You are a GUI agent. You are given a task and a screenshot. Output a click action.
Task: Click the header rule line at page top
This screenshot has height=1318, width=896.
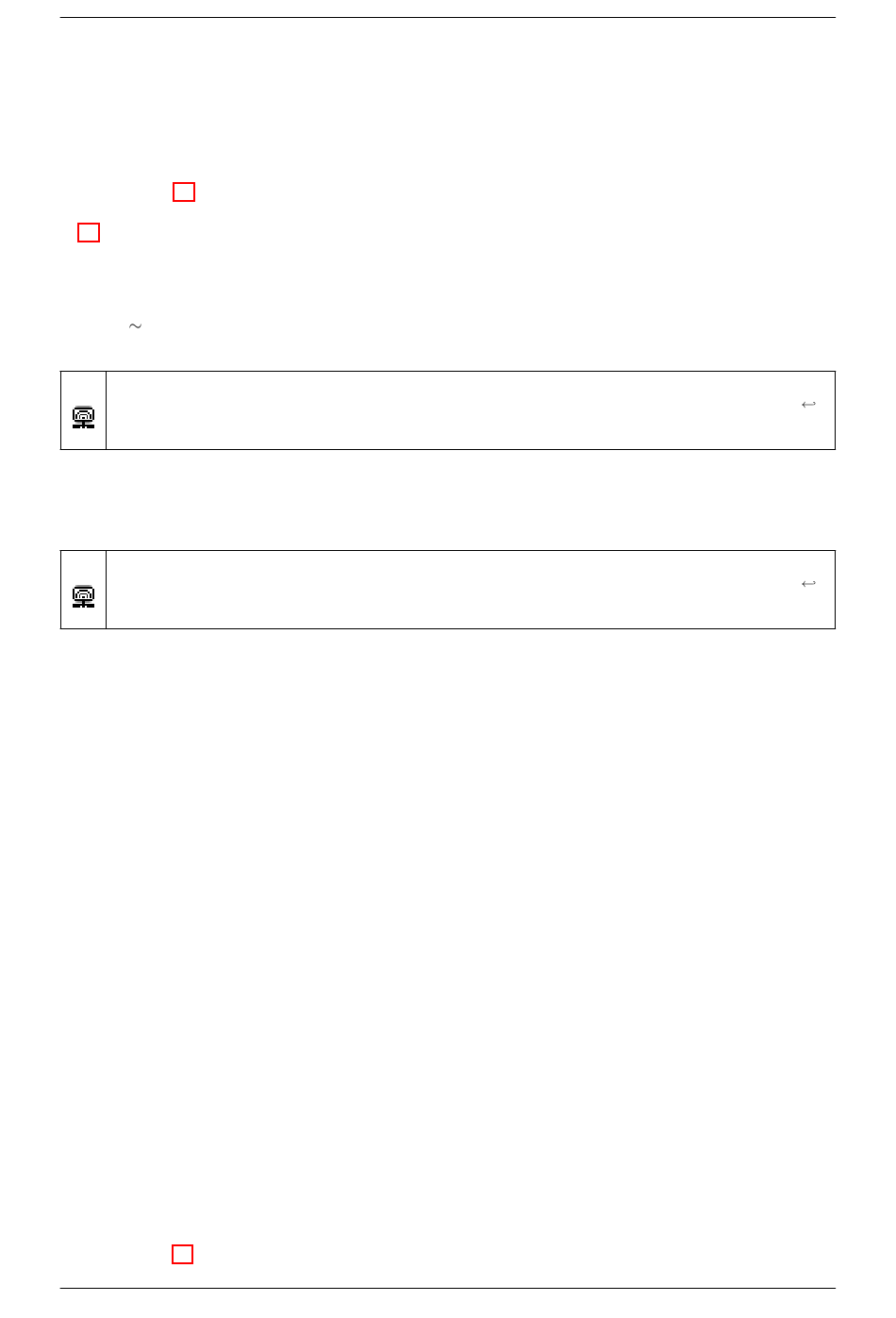[x=448, y=17]
